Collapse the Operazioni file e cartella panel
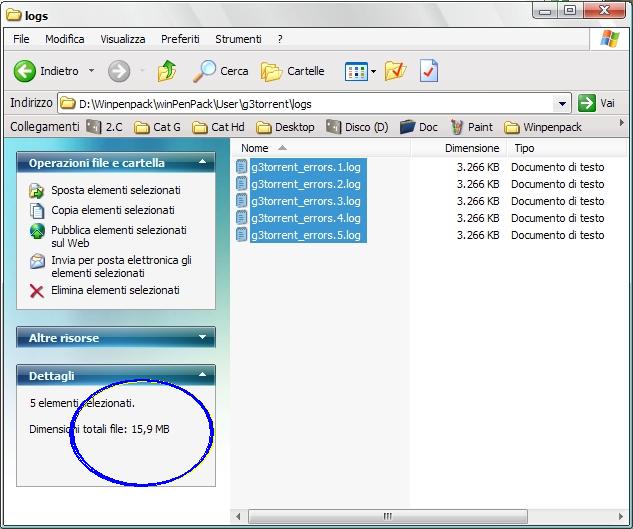633x529 pixels. pos(202,162)
